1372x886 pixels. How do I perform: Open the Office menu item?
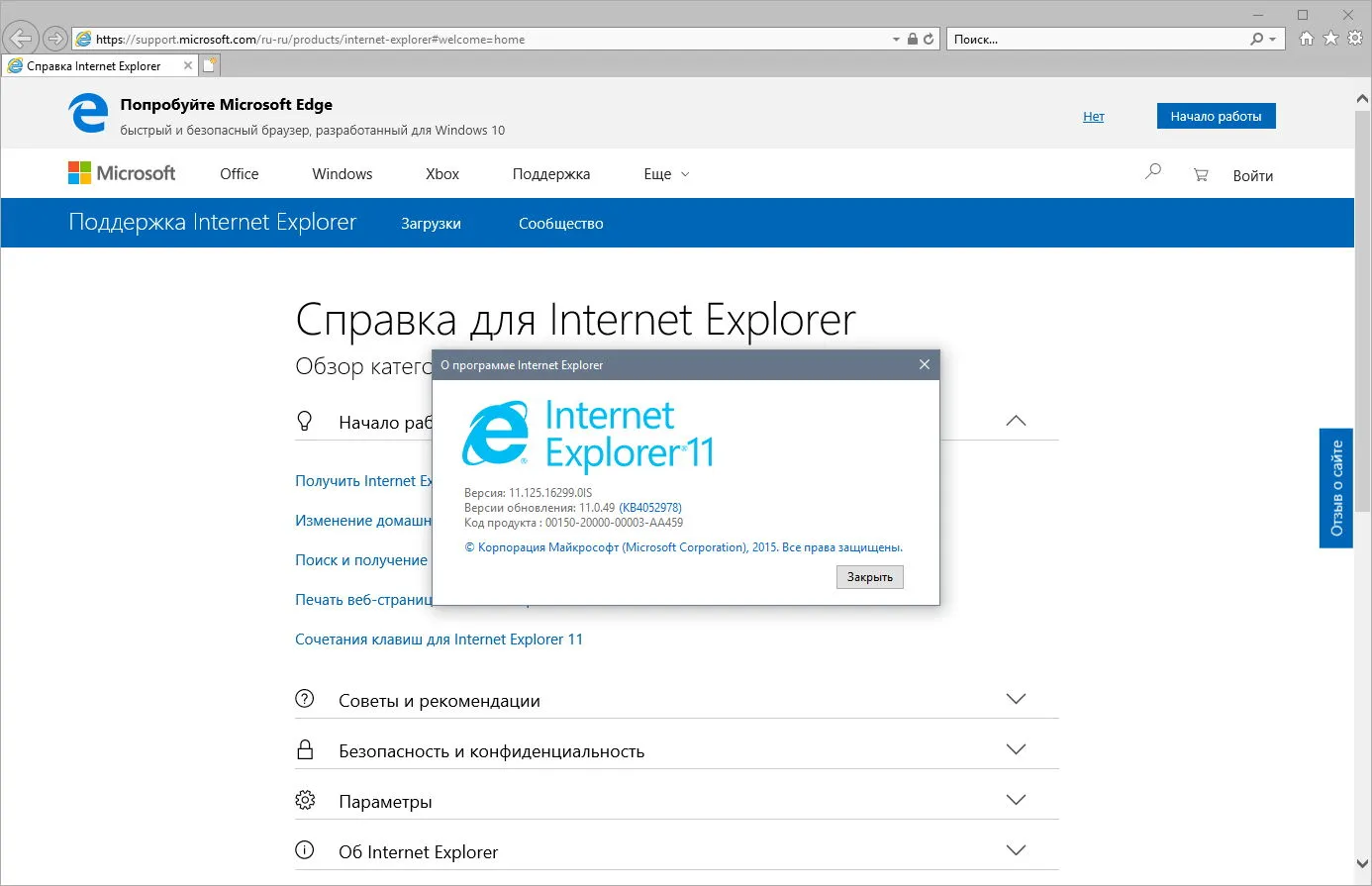coord(240,174)
